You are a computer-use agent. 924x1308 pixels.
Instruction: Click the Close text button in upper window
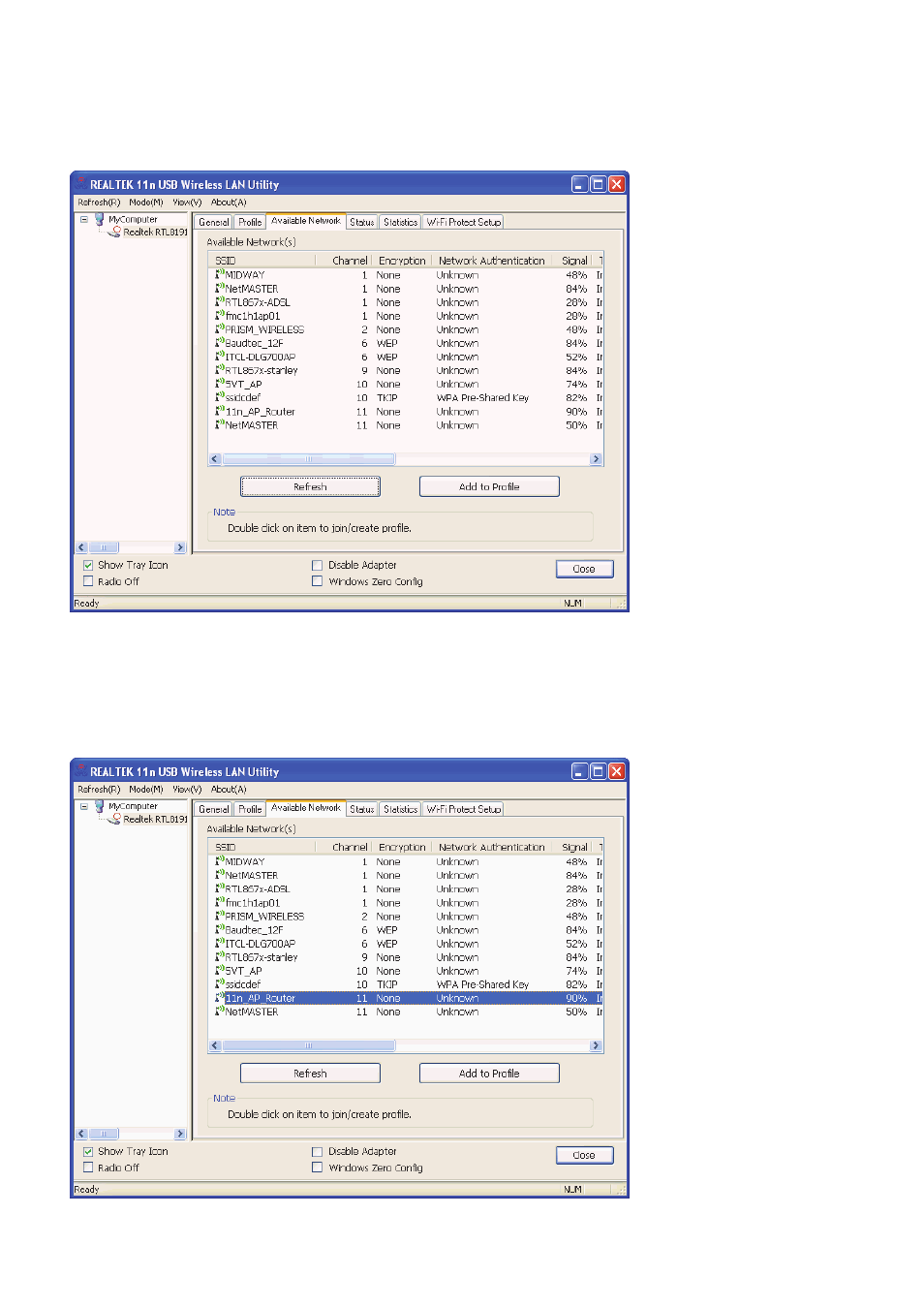tap(584, 569)
